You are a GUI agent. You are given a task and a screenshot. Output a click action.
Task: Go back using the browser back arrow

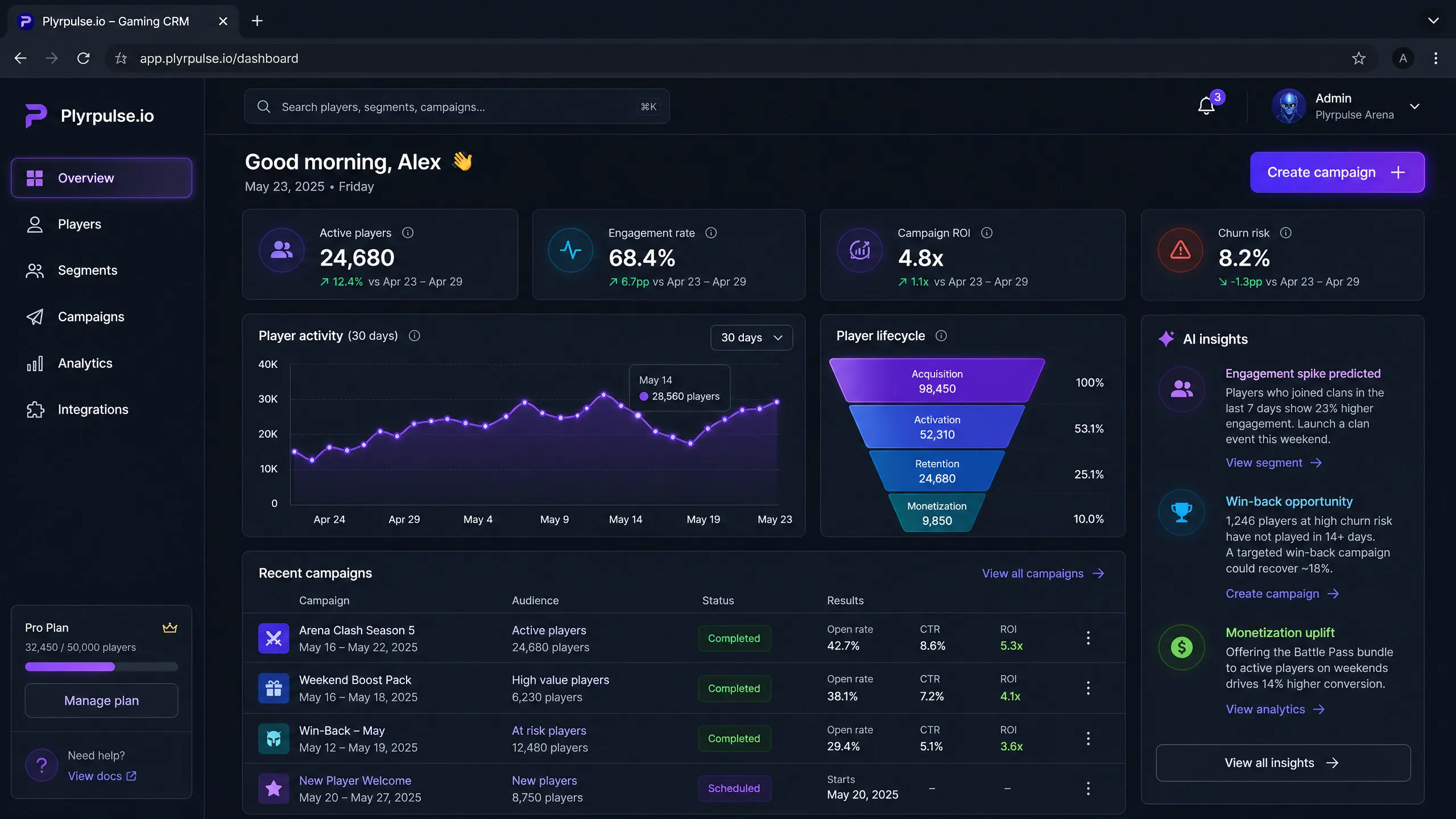(x=20, y=58)
